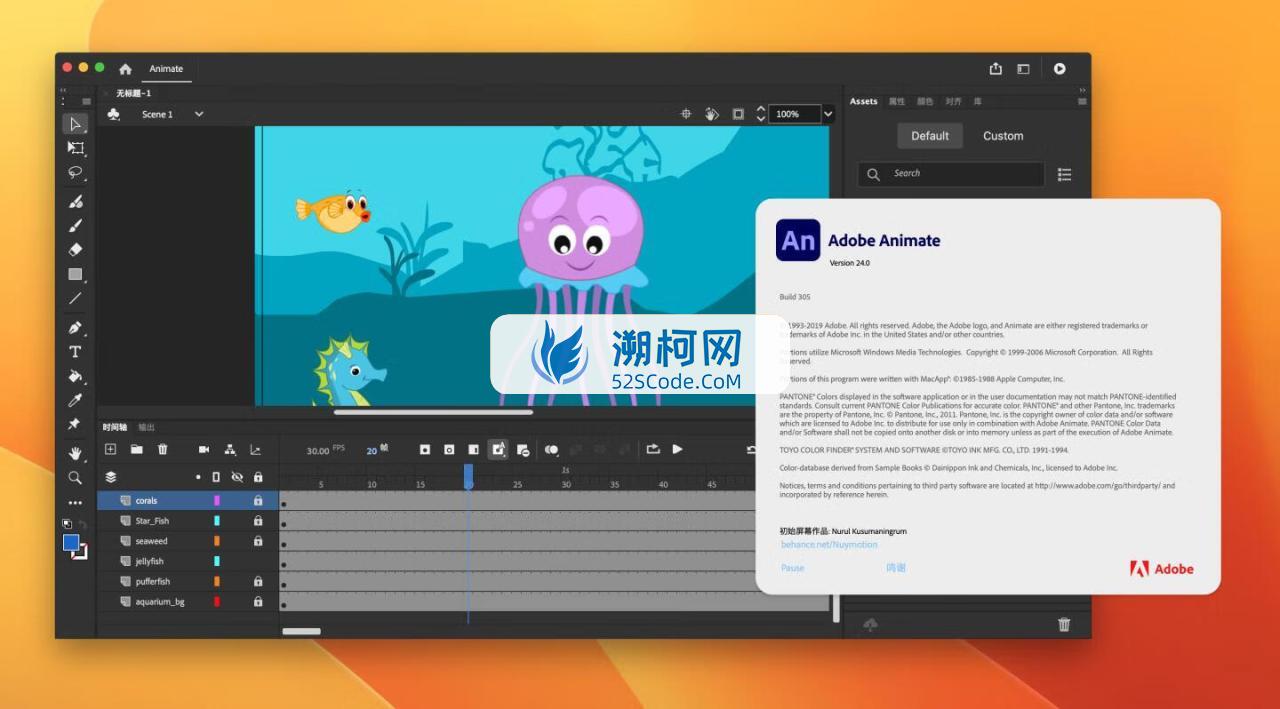The image size is (1280, 709).
Task: Select the Zoom magnifier tool
Action: (75, 478)
